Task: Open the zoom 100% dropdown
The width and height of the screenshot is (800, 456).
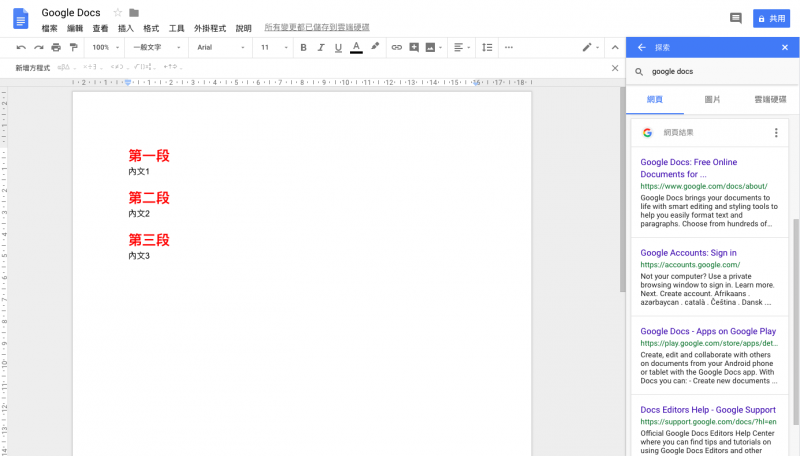Action: click(106, 47)
